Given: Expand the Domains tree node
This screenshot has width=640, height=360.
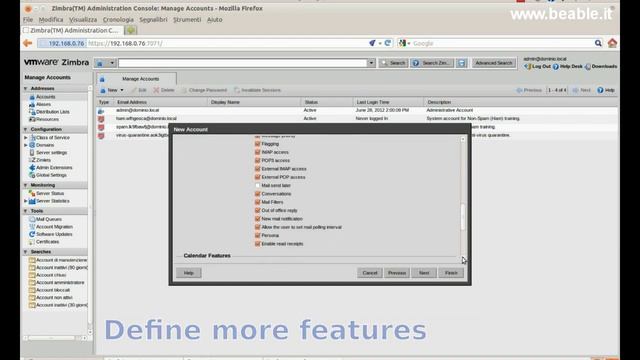Looking at the screenshot, I should tap(26, 145).
